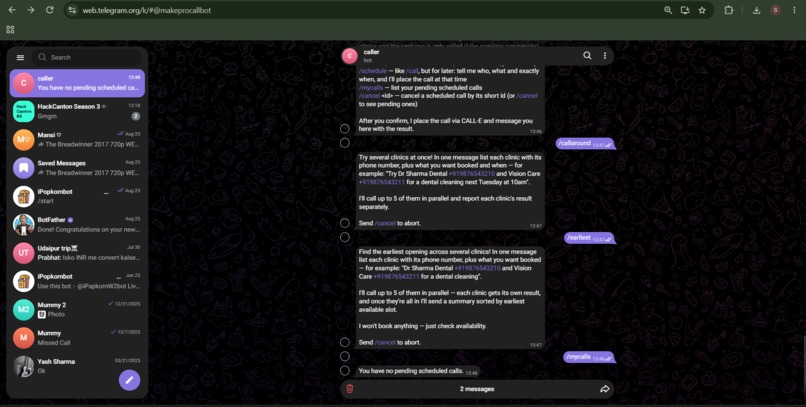Image resolution: width=806 pixels, height=407 pixels.
Task: Select the "Find the earliest opening" message circle
Action: click(345, 342)
